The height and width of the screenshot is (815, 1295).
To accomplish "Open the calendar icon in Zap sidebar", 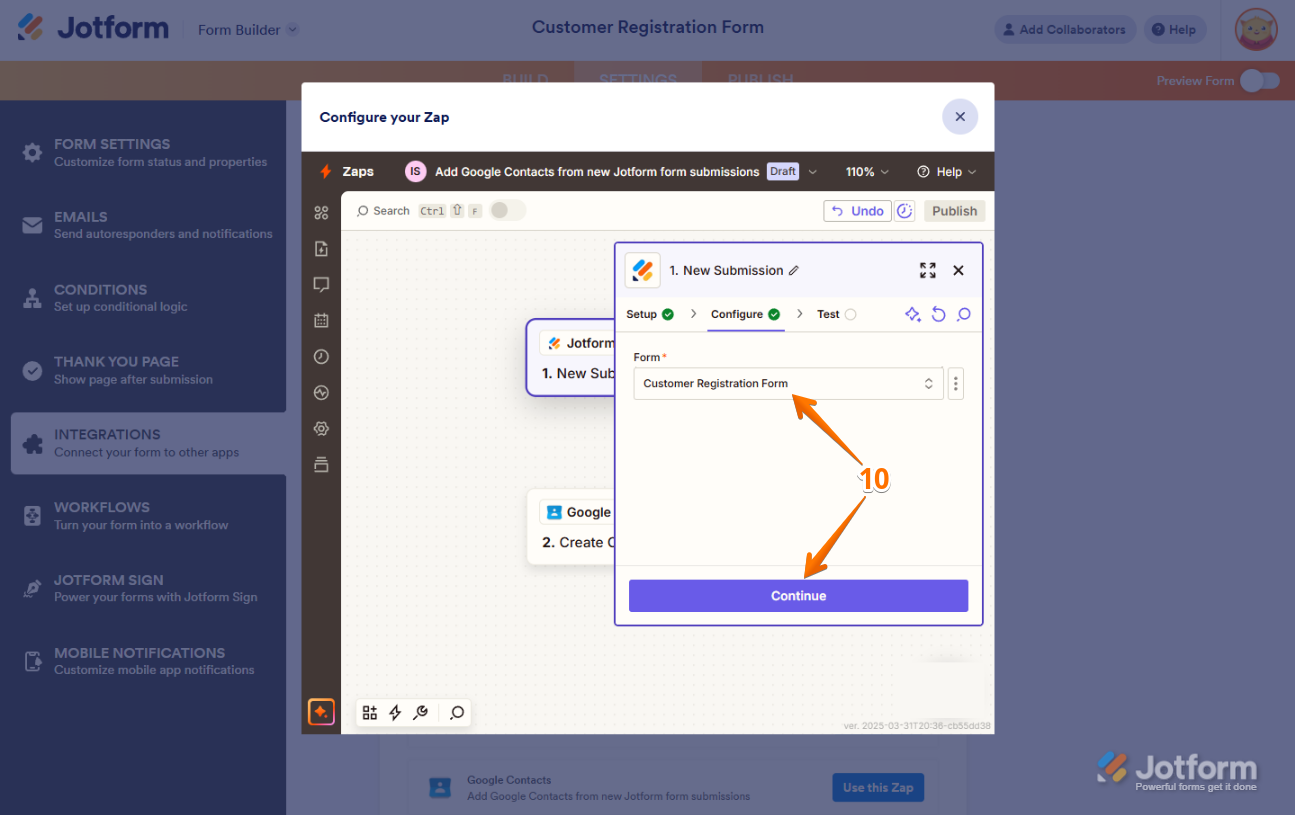I will 321,321.
